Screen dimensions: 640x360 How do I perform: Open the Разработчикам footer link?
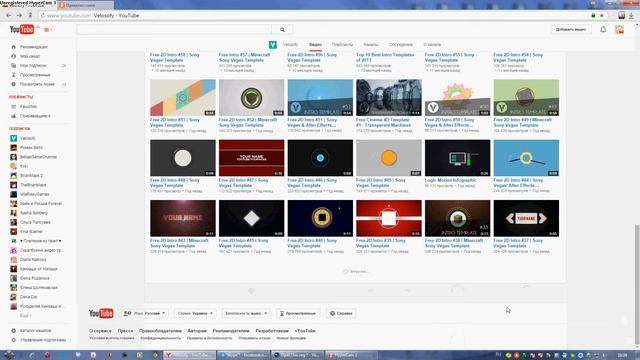tap(272, 331)
